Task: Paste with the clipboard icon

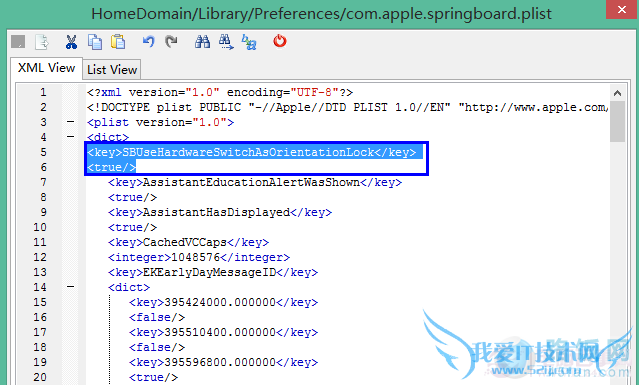Action: tap(118, 42)
